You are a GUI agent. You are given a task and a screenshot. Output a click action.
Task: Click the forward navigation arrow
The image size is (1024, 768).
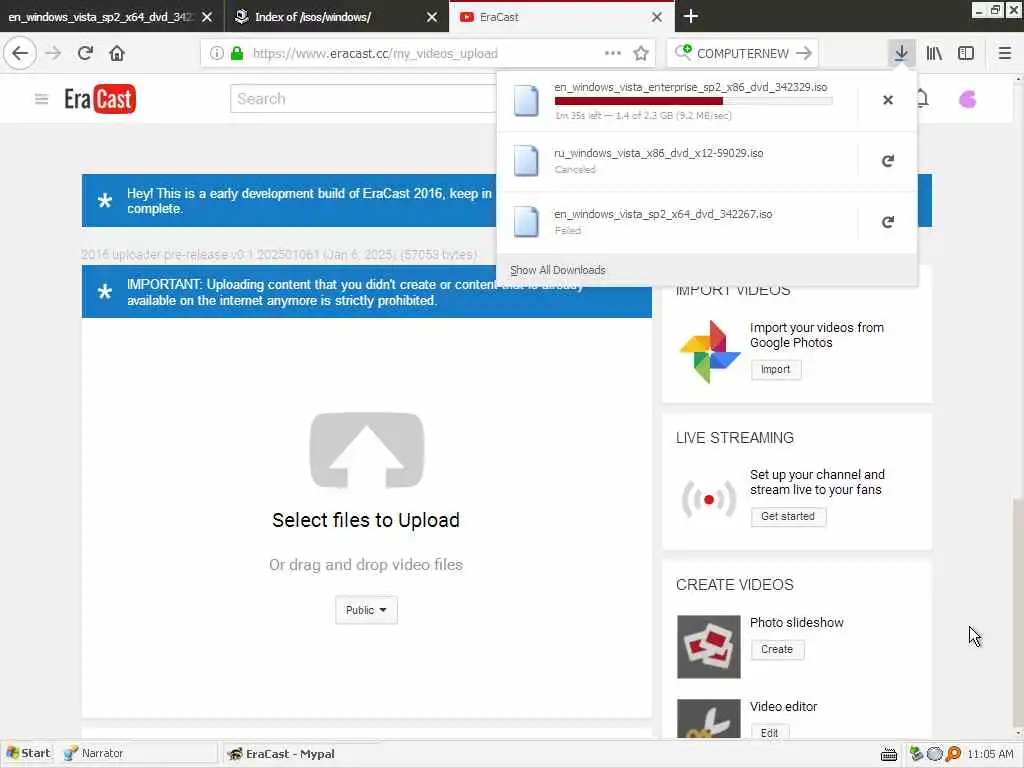pos(53,53)
